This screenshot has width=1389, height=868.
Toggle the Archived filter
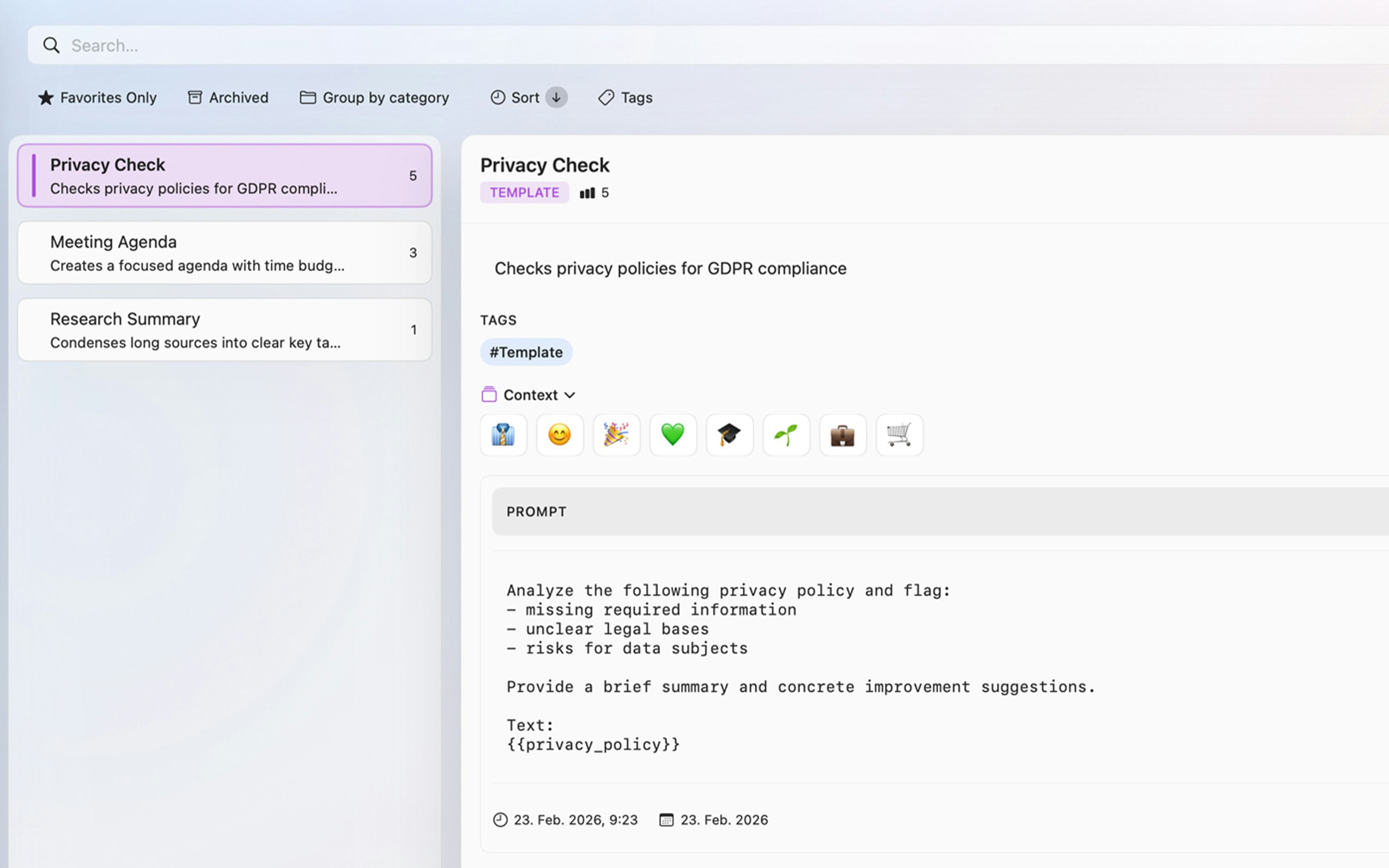tap(228, 98)
